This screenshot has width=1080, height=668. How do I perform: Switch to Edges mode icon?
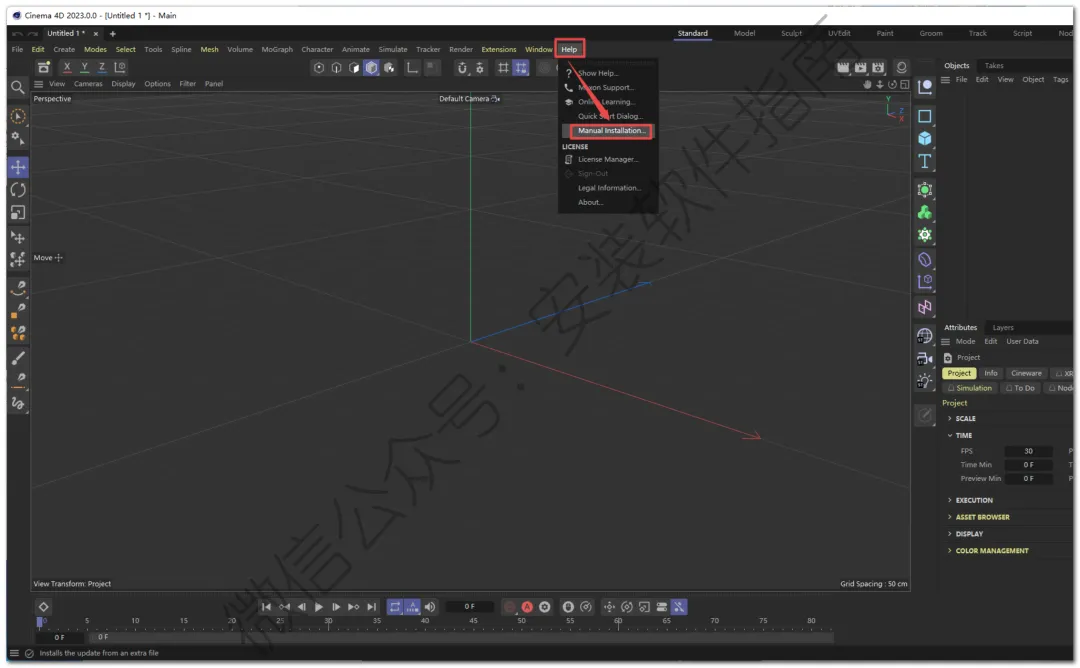point(336,67)
